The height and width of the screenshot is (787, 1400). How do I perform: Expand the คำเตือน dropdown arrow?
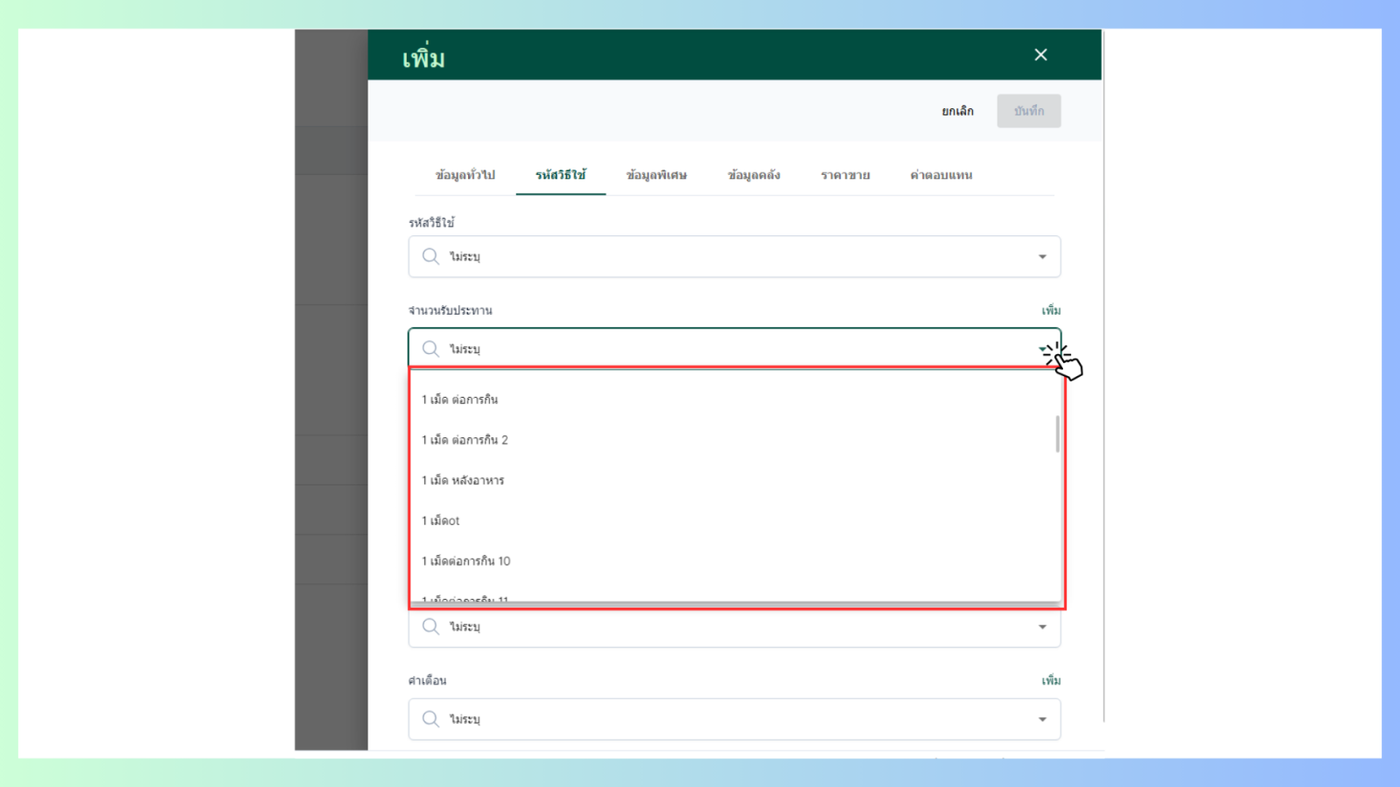[x=1042, y=719]
